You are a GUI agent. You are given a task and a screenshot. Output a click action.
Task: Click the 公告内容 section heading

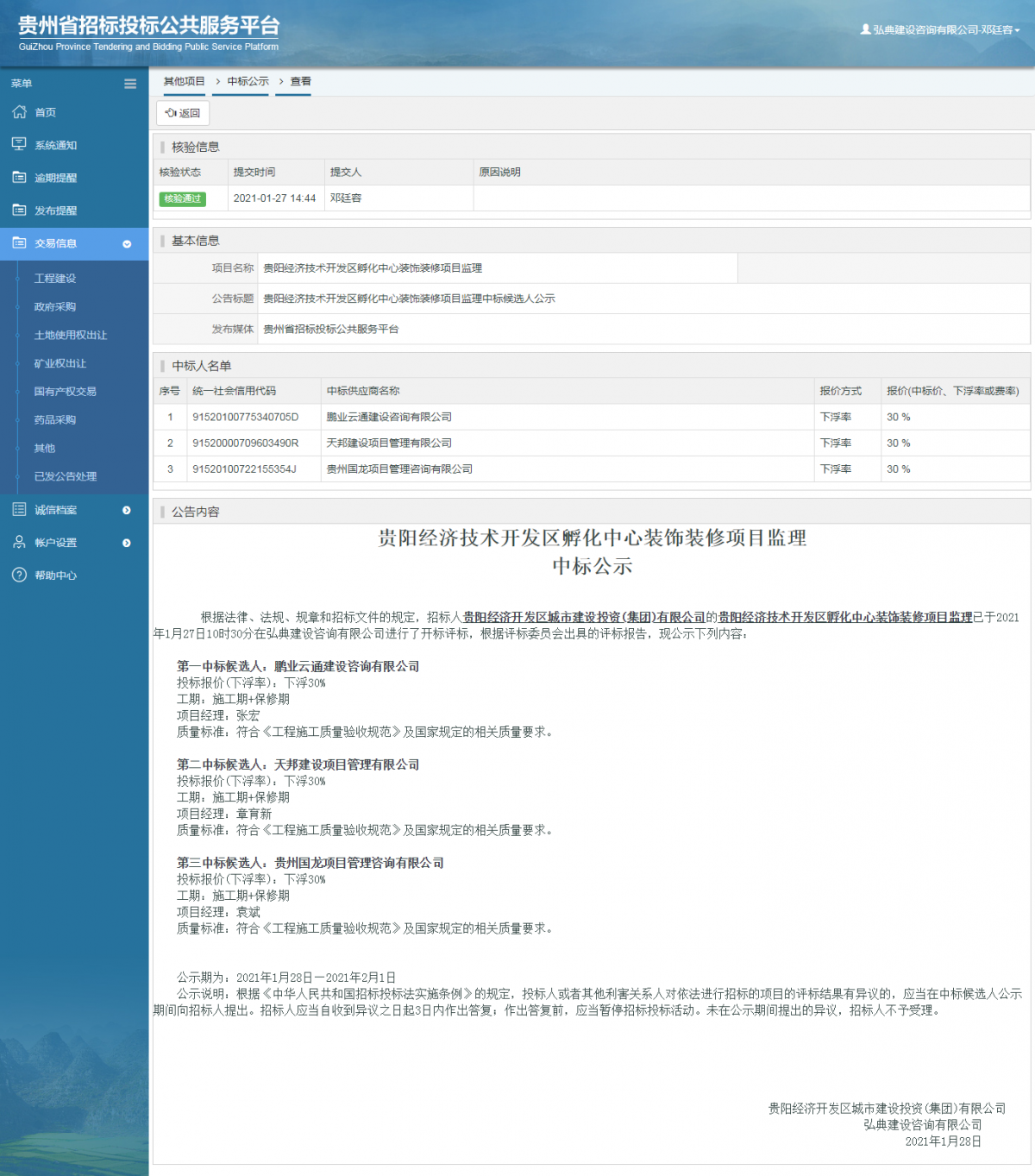[196, 512]
